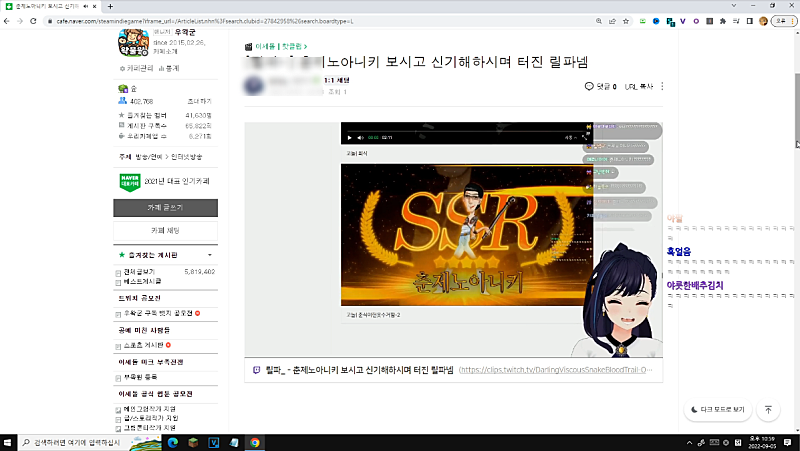Open a new browser tab with plus button
Screen dimensions: 800x451
(109, 6)
